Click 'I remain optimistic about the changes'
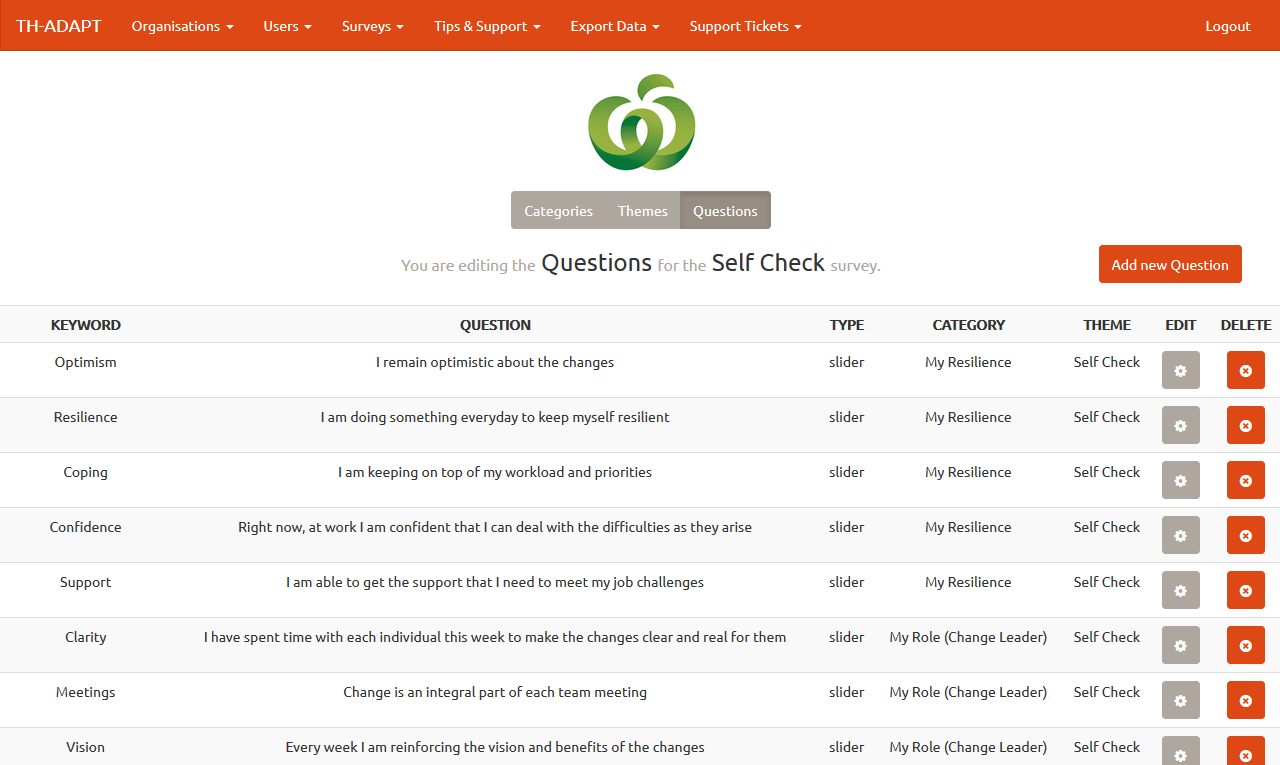Image resolution: width=1280 pixels, height=765 pixels. 495,362
